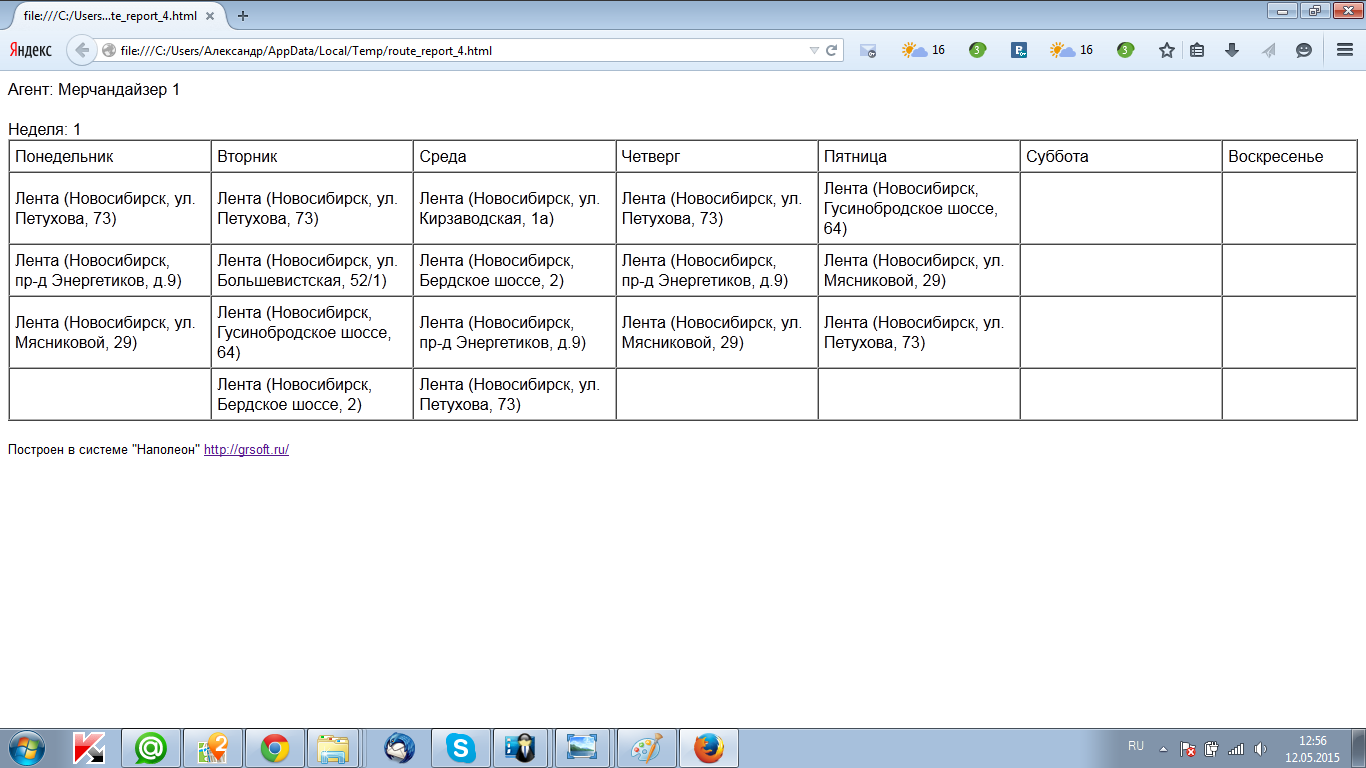Follow the http://grsoft.ru/ link
Screen dimensions: 1366x768
coord(246,450)
